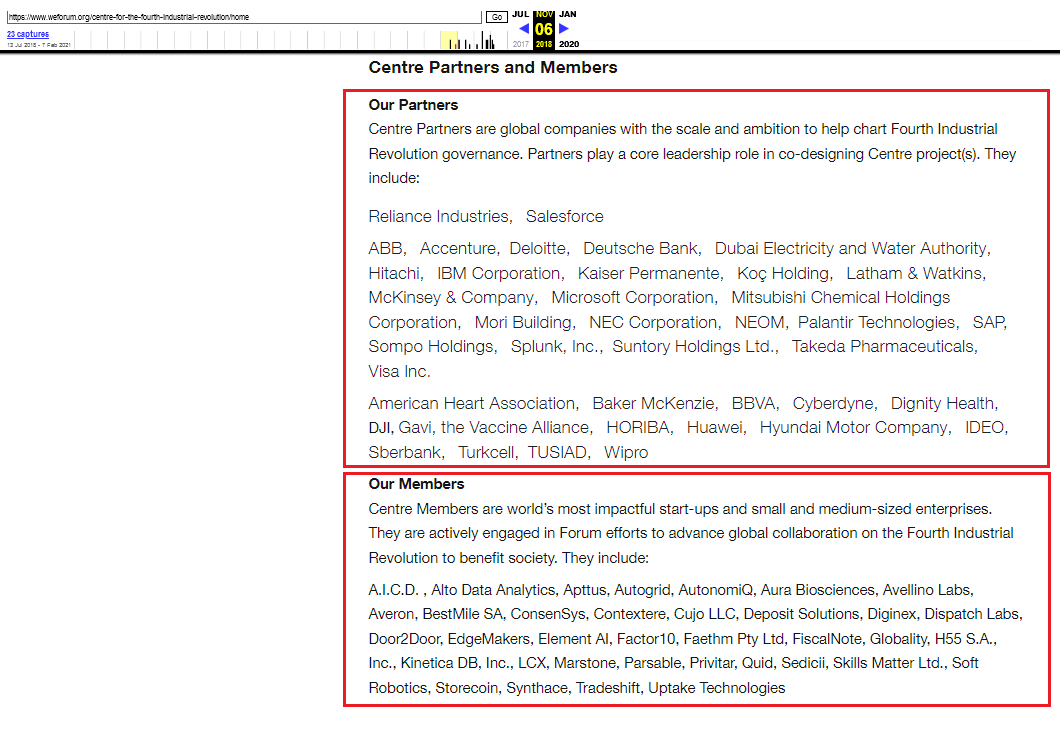Image resolution: width=1060 pixels, height=730 pixels.
Task: Click the NEC Corporation partner name
Action: click(x=653, y=322)
